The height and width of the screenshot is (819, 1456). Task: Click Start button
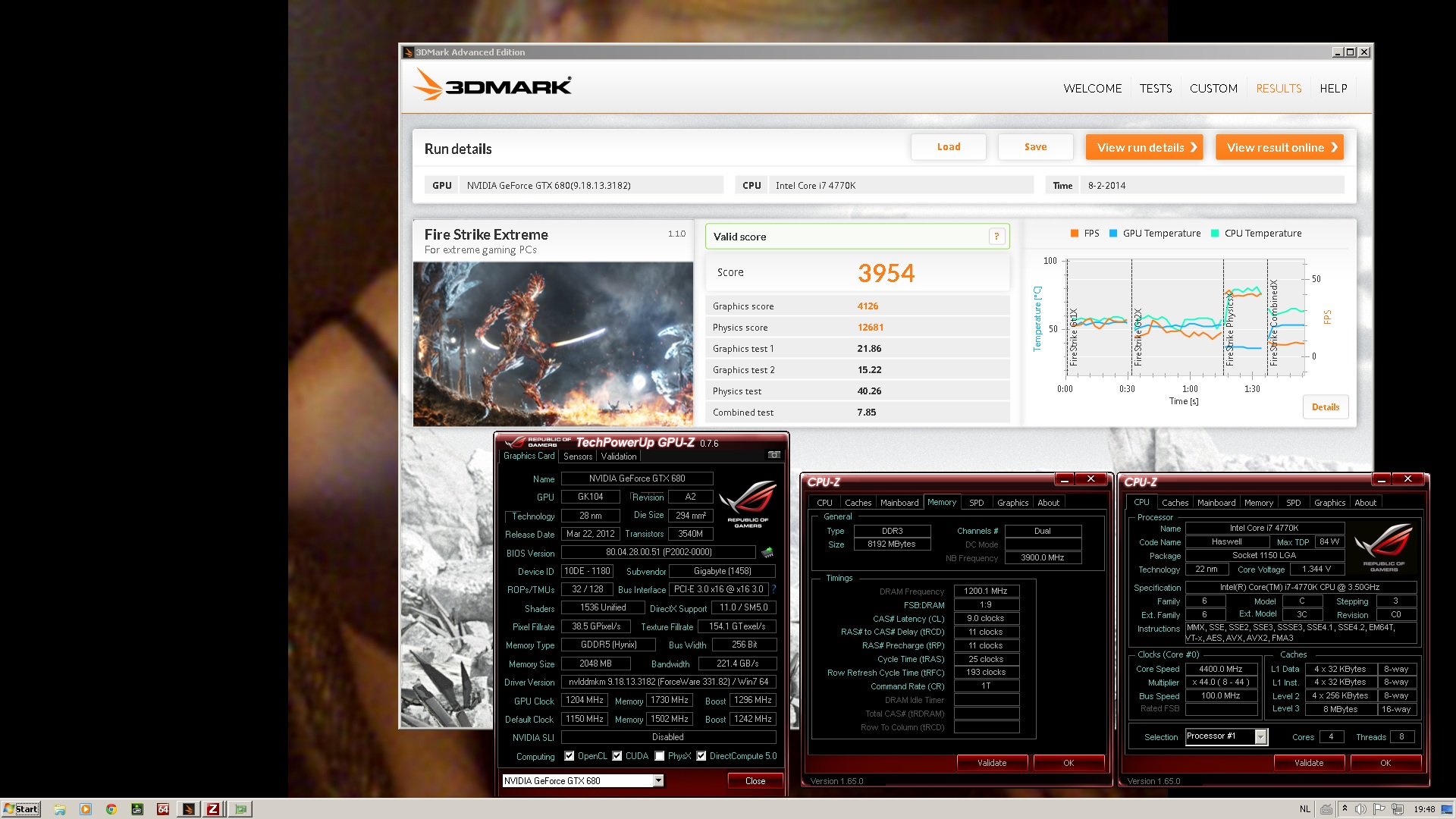21,809
